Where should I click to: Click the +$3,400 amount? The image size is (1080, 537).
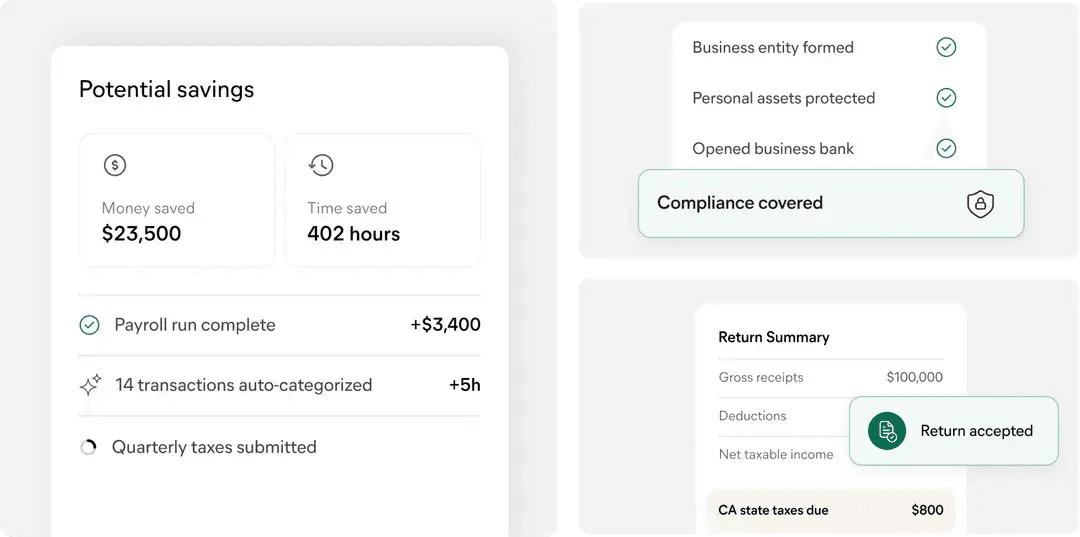click(446, 325)
